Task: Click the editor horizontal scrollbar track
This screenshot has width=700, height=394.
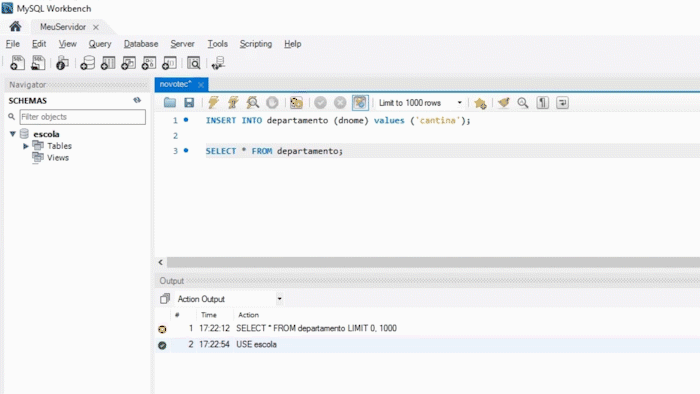Action: click(433, 262)
